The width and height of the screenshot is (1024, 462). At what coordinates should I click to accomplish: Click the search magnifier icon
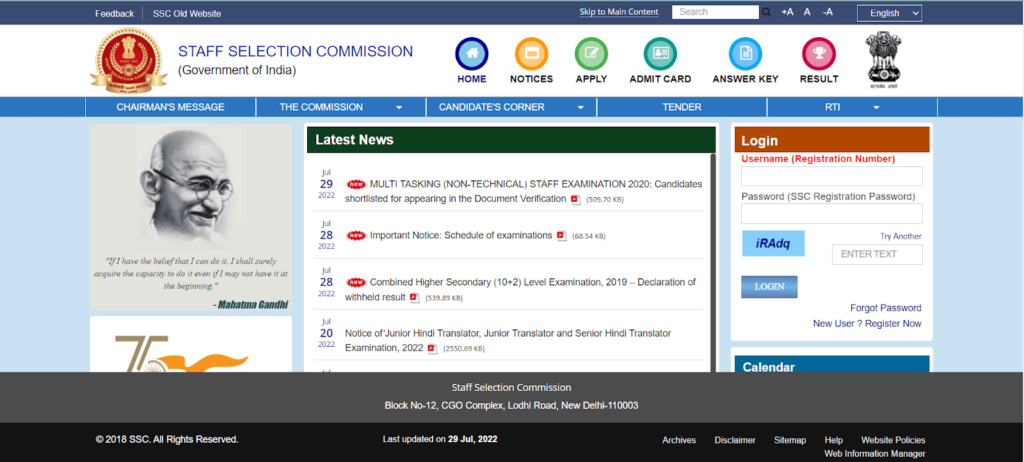[x=766, y=13]
